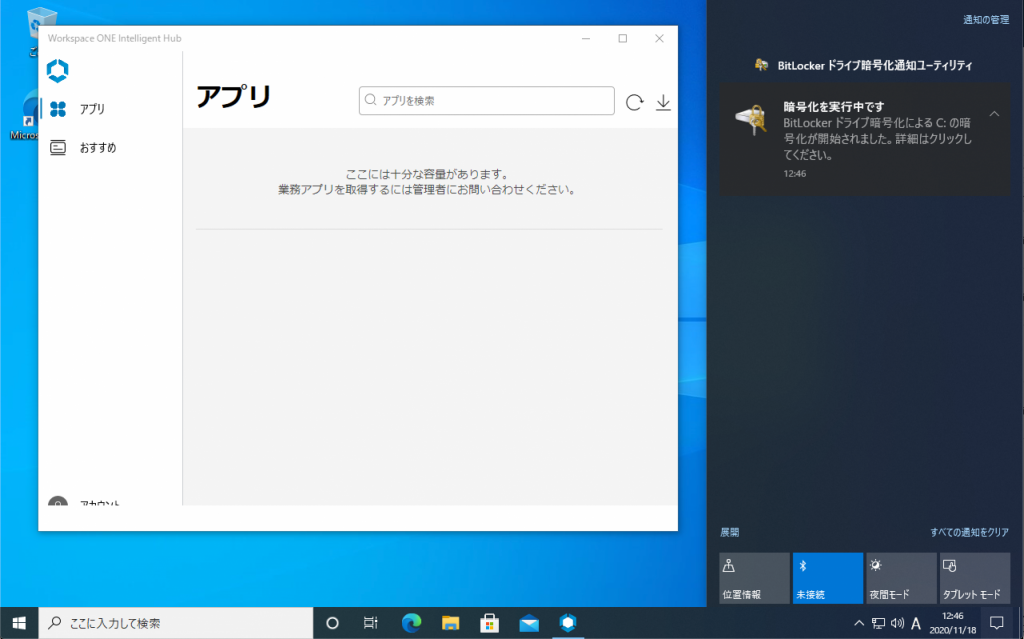Click the download arrow icon in Hub
Image resolution: width=1024 pixels, height=639 pixels.
[x=663, y=101]
